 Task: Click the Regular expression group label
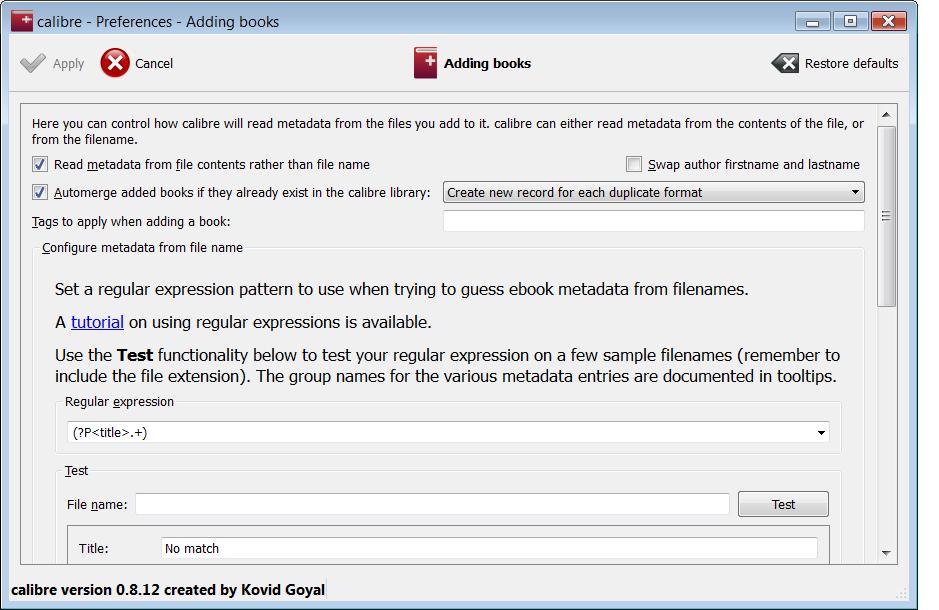(x=119, y=402)
